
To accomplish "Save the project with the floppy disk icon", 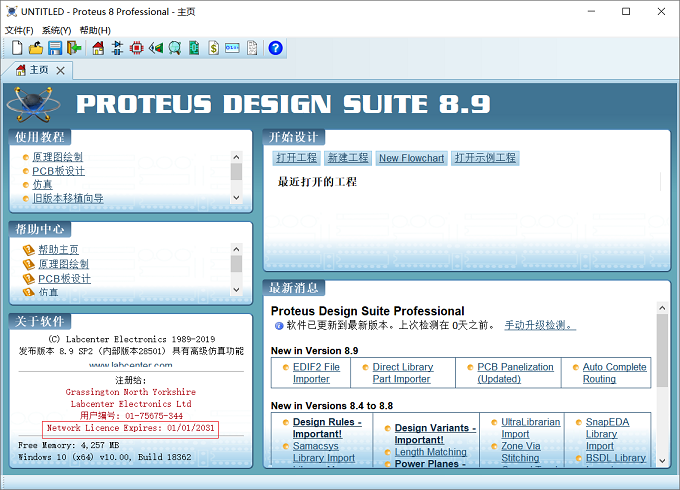I will [55, 48].
